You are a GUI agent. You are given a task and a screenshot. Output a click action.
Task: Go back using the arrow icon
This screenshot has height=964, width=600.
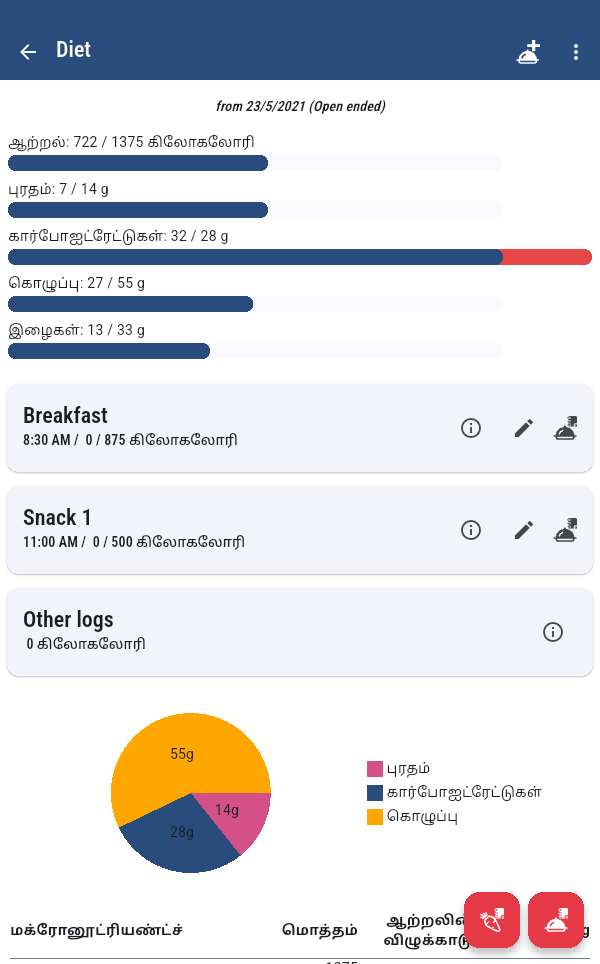tap(28, 52)
